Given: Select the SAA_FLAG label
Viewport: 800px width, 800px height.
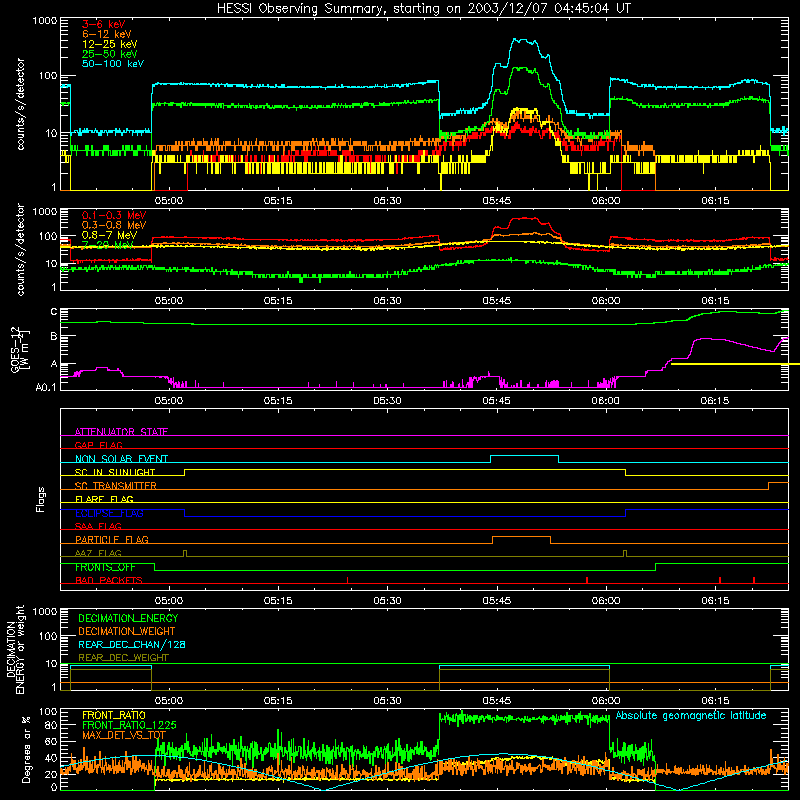Looking at the screenshot, I should tap(98, 526).
